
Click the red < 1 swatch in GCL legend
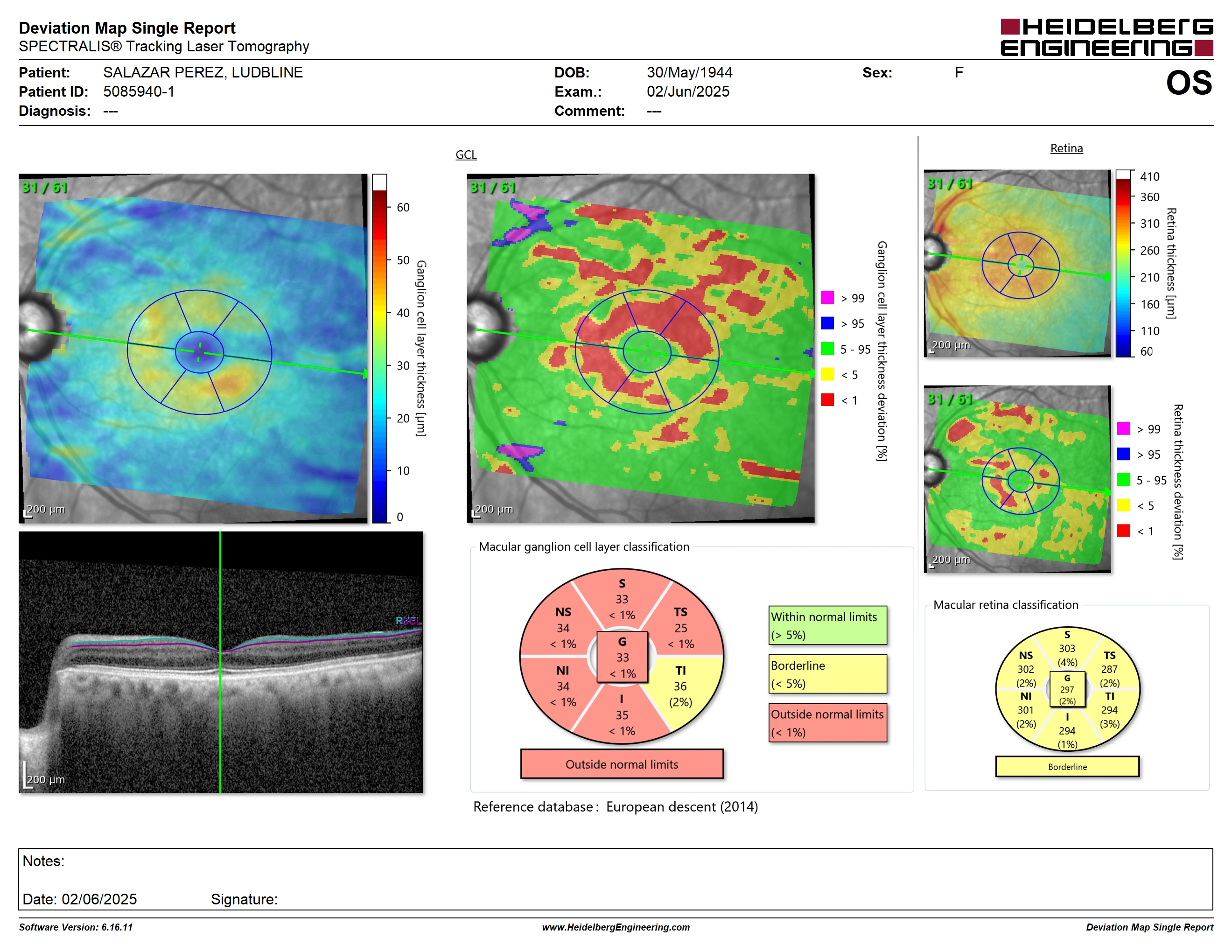pos(827,400)
